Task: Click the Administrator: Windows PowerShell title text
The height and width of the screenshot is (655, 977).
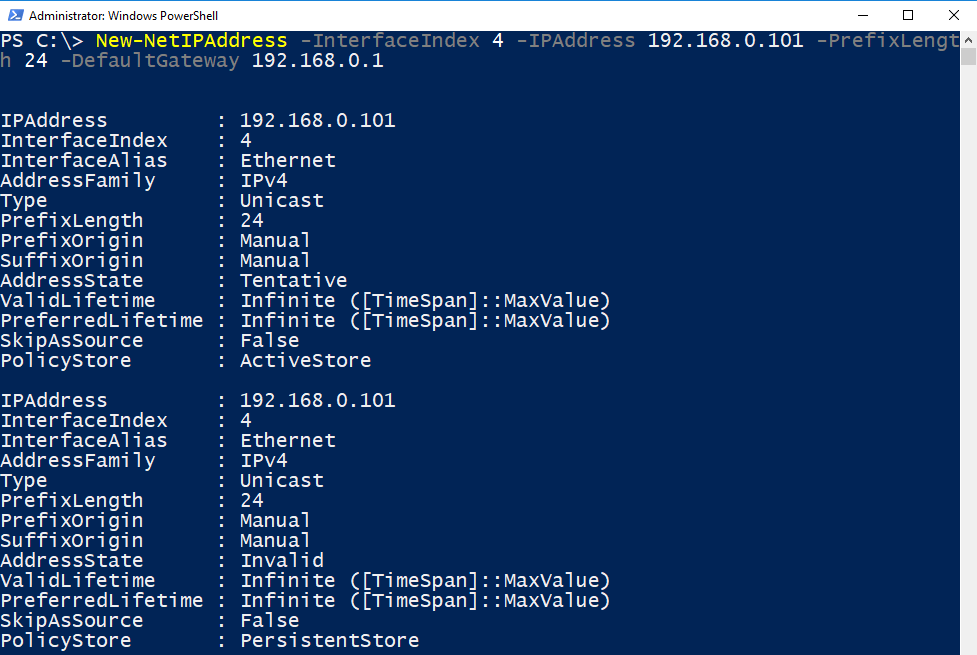Action: 123,16
